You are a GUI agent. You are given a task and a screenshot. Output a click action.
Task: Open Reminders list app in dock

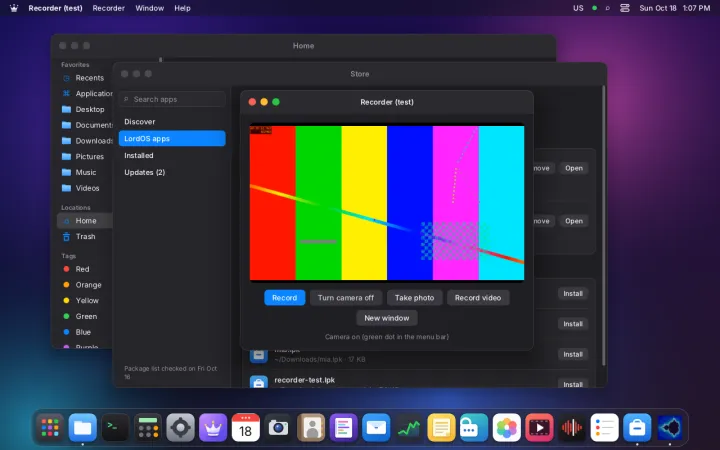[x=604, y=428]
